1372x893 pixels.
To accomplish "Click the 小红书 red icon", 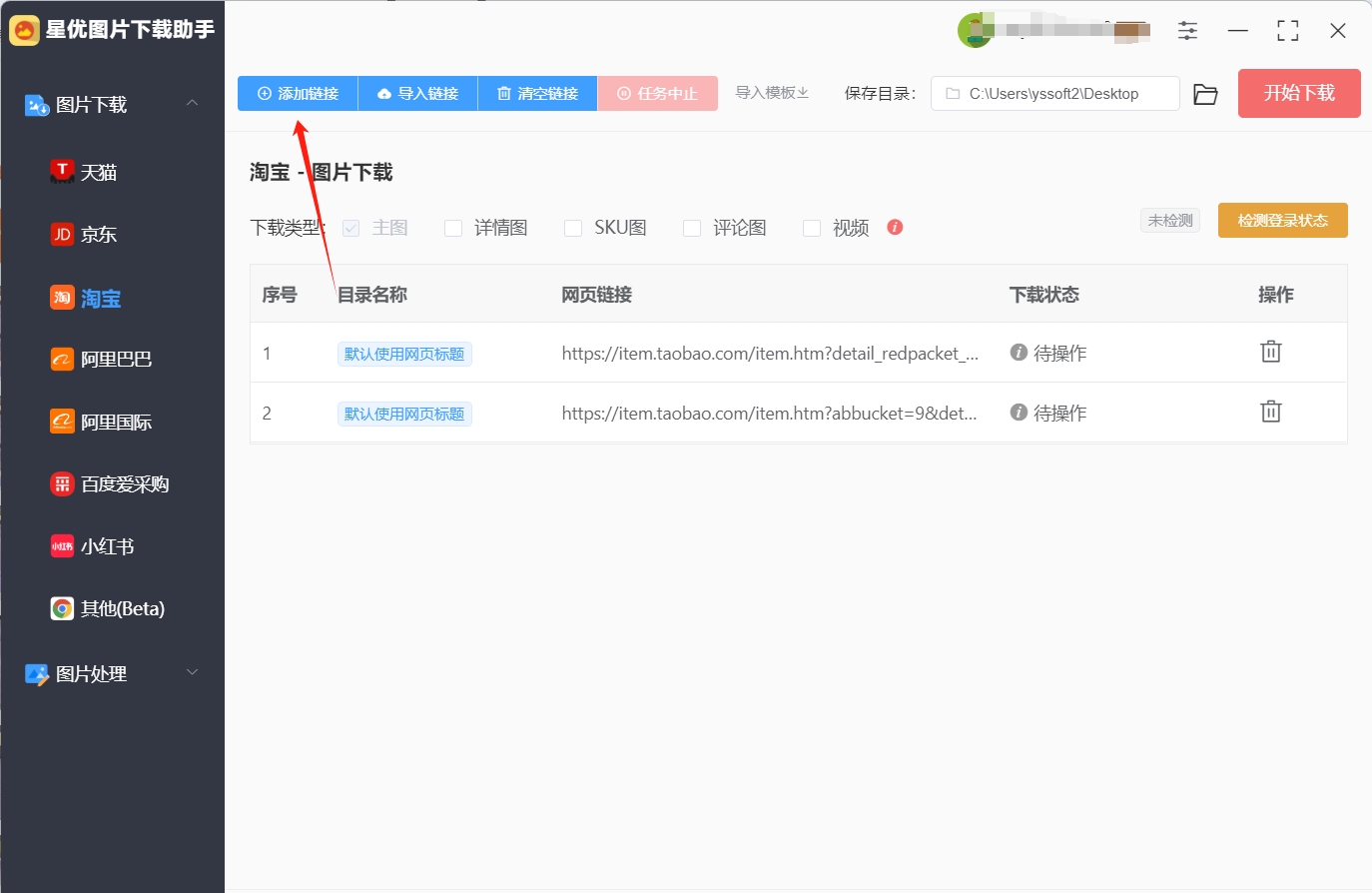I will pos(62,546).
